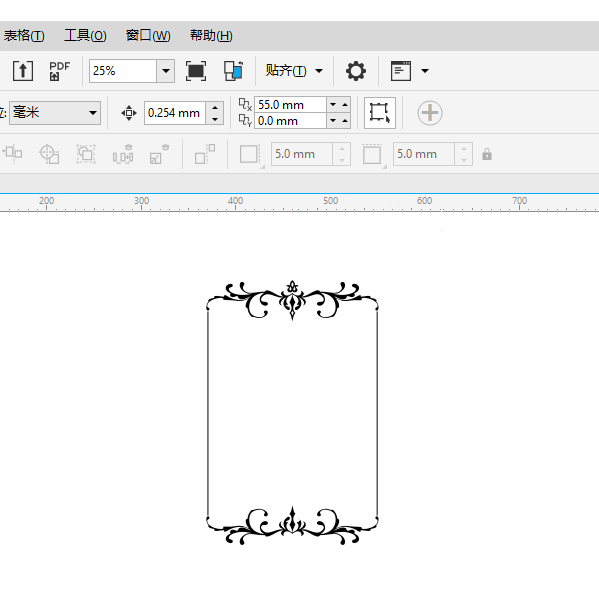Open the 窗口(W) menu
The image size is (599, 592).
click(148, 36)
